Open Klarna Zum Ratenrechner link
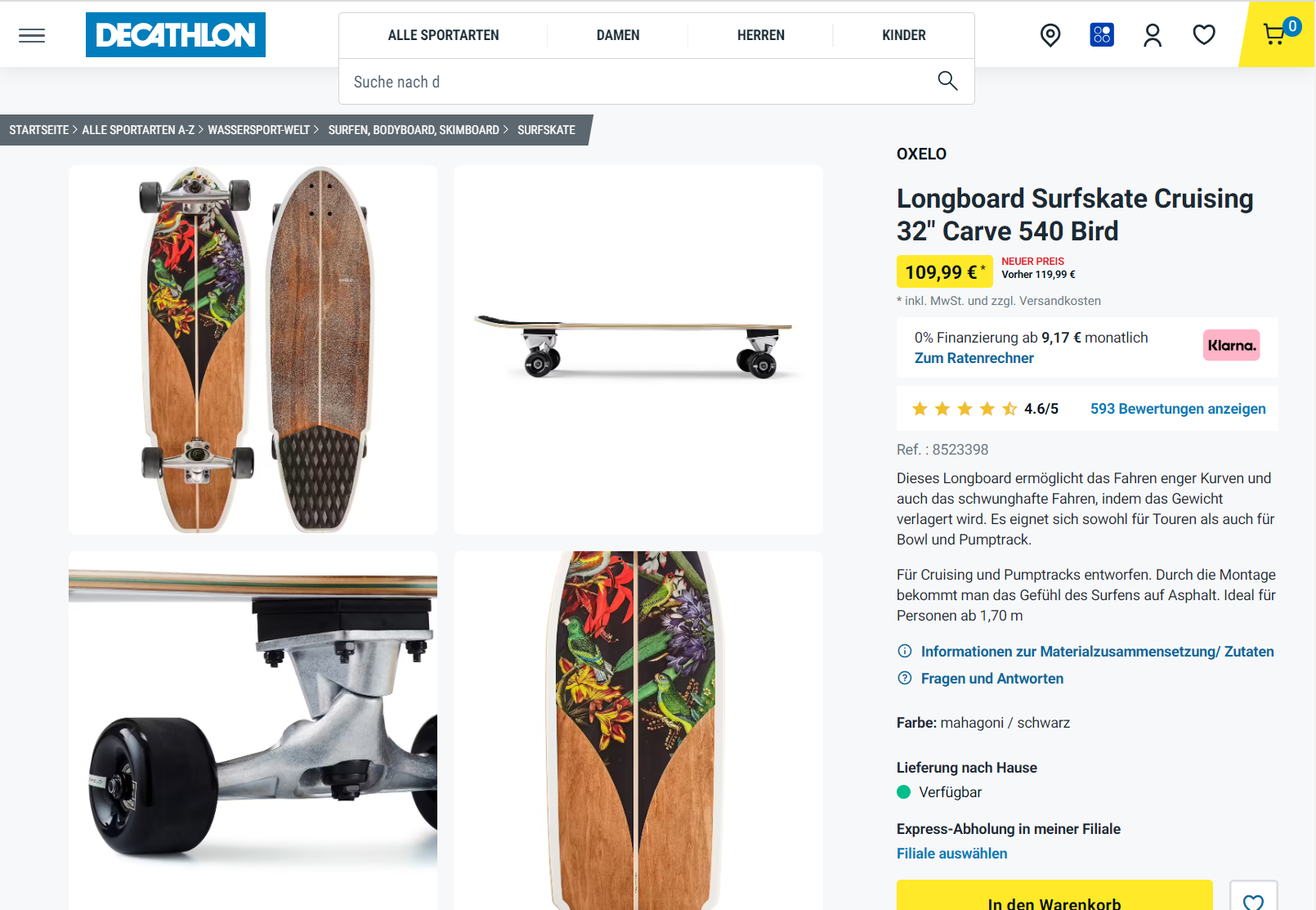Viewport: 1316px width, 910px height. (x=974, y=358)
